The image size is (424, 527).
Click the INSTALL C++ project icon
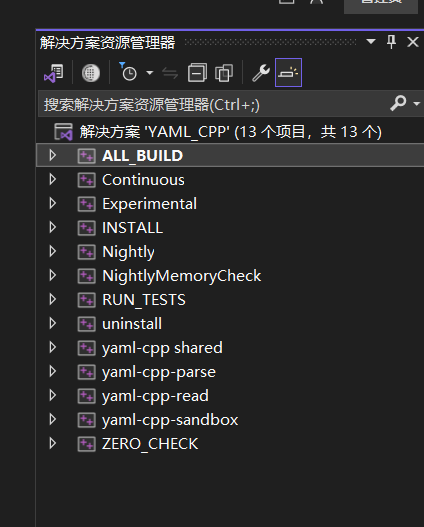[87, 228]
